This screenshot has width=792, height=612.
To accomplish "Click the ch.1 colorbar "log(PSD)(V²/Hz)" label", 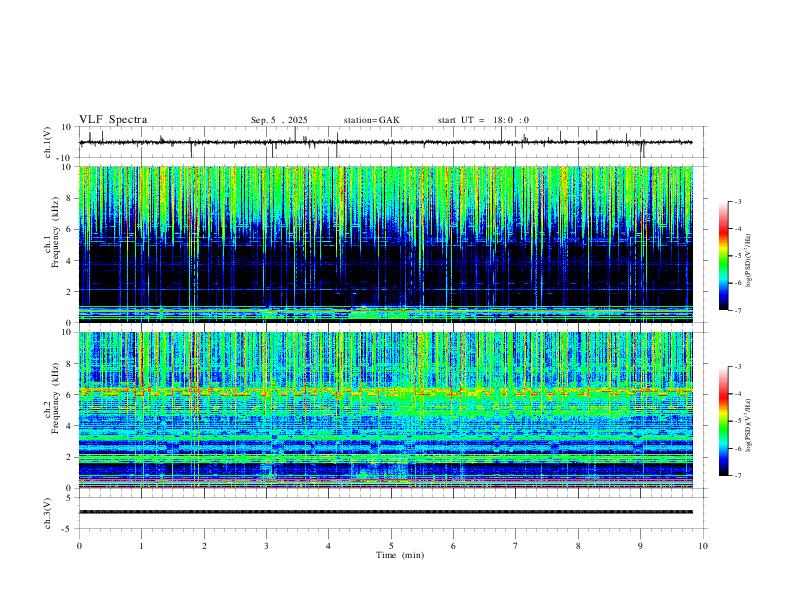I will 749,261.
